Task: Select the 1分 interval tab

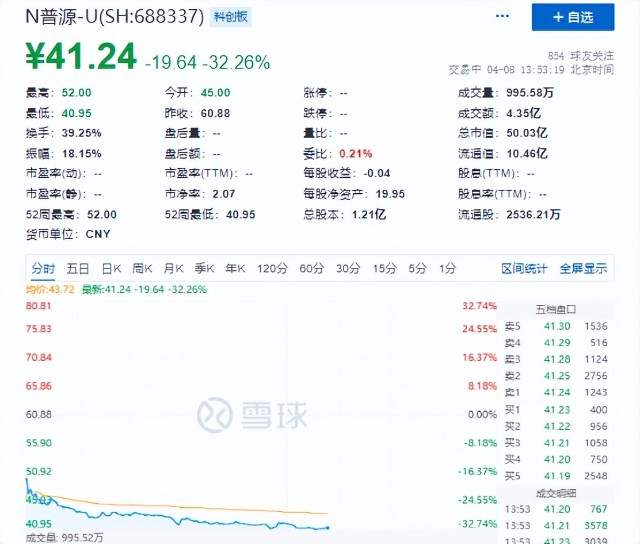Action: 448,269
